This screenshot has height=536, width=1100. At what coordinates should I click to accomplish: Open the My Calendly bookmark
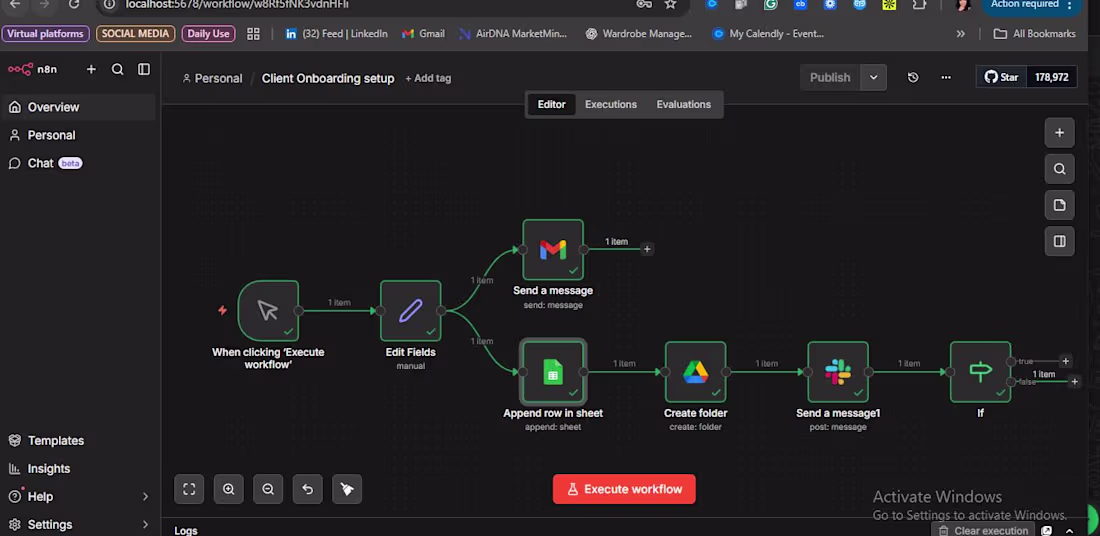767,34
